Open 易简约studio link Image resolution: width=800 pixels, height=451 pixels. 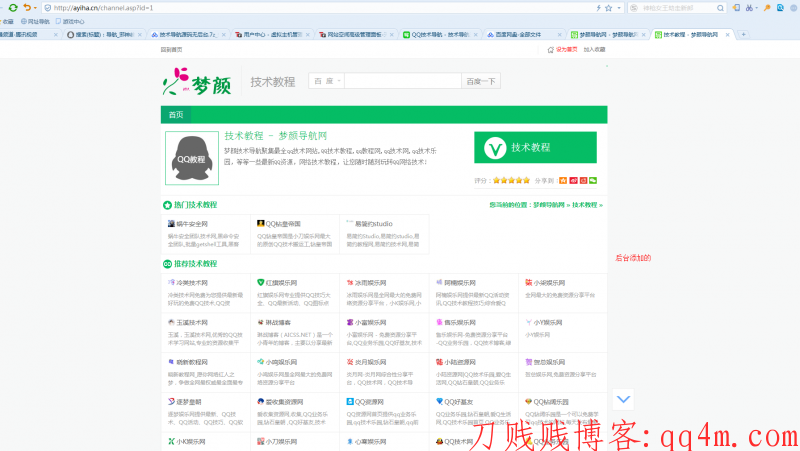(373, 224)
